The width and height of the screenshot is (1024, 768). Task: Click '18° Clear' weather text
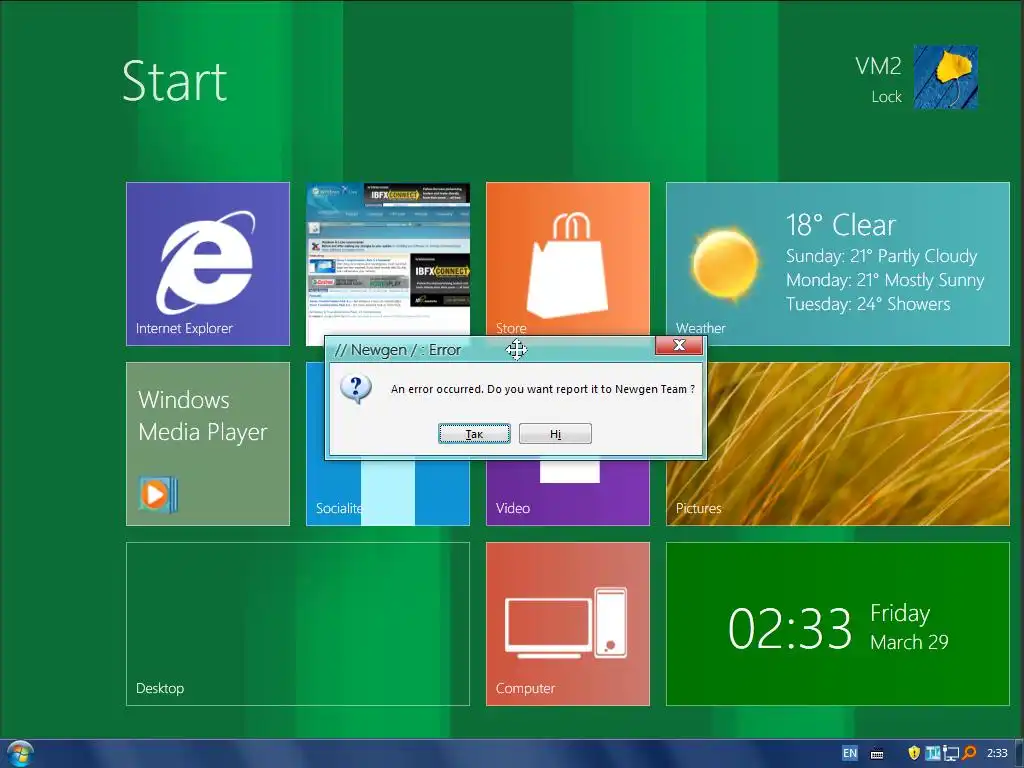point(840,225)
